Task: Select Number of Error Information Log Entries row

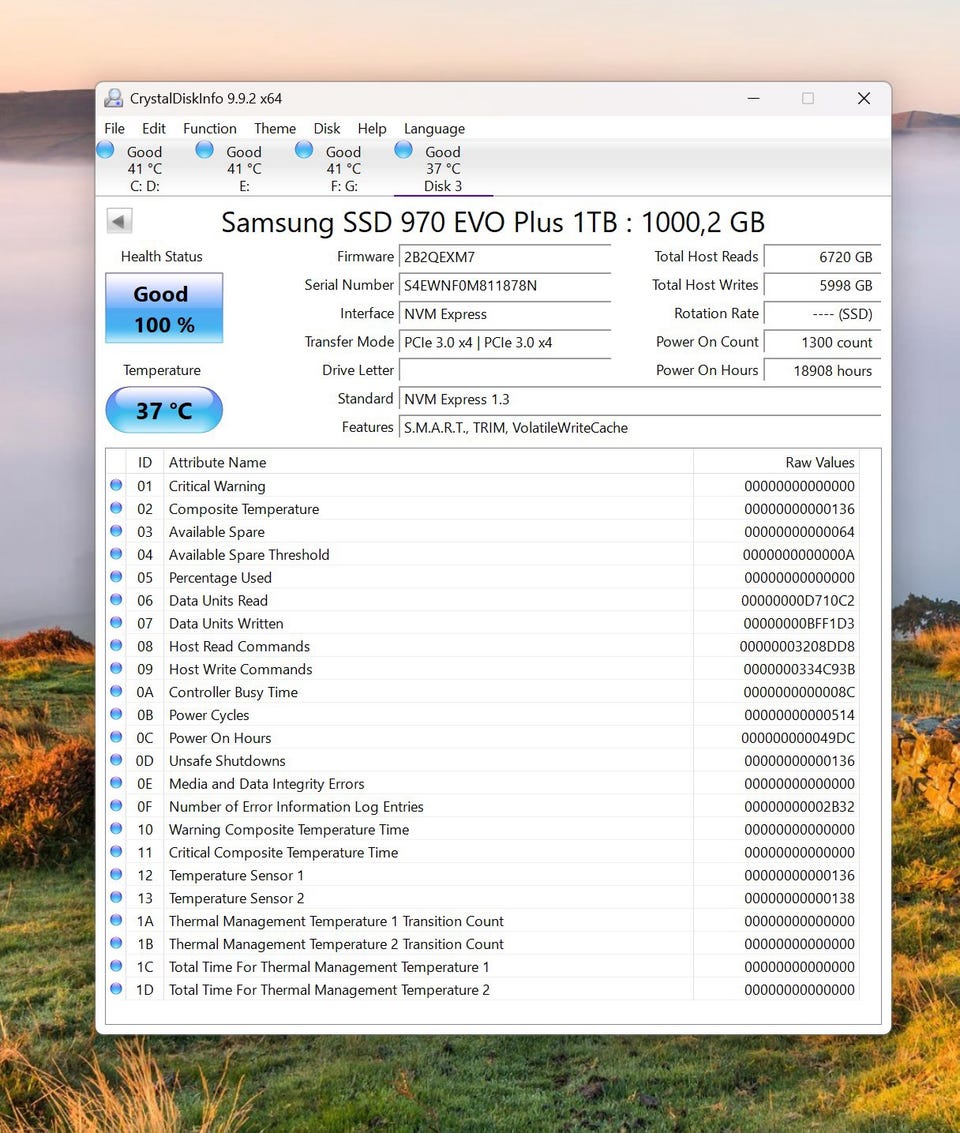Action: pyautogui.click(x=483, y=806)
